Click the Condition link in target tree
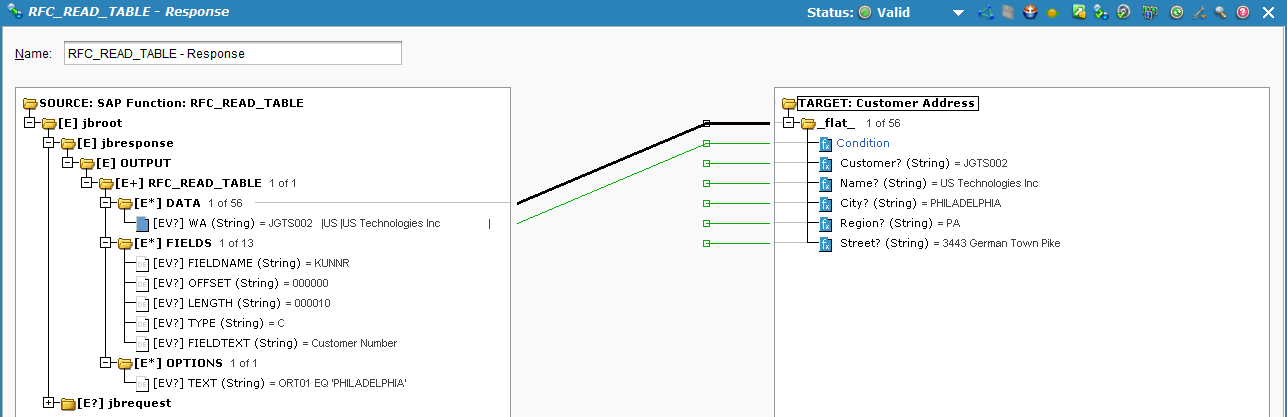Screen dimensions: 1287x417 862,143
